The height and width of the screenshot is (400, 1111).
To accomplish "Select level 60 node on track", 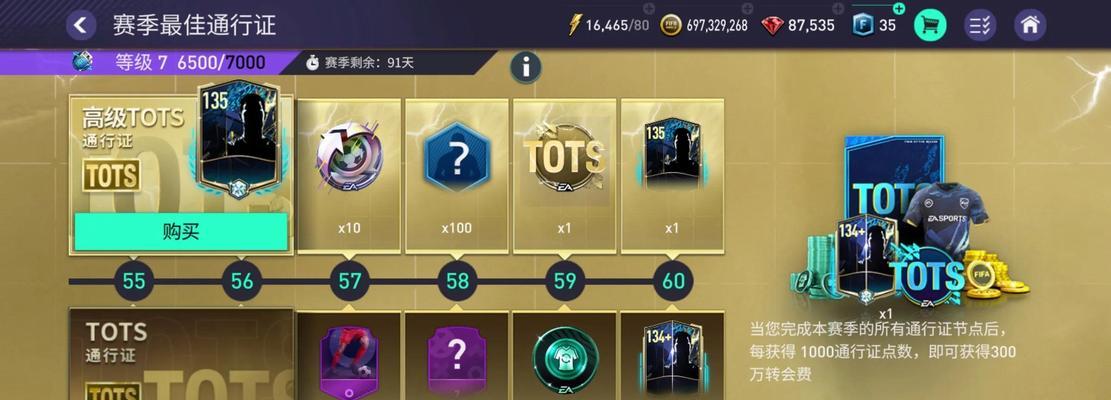I will (x=673, y=281).
